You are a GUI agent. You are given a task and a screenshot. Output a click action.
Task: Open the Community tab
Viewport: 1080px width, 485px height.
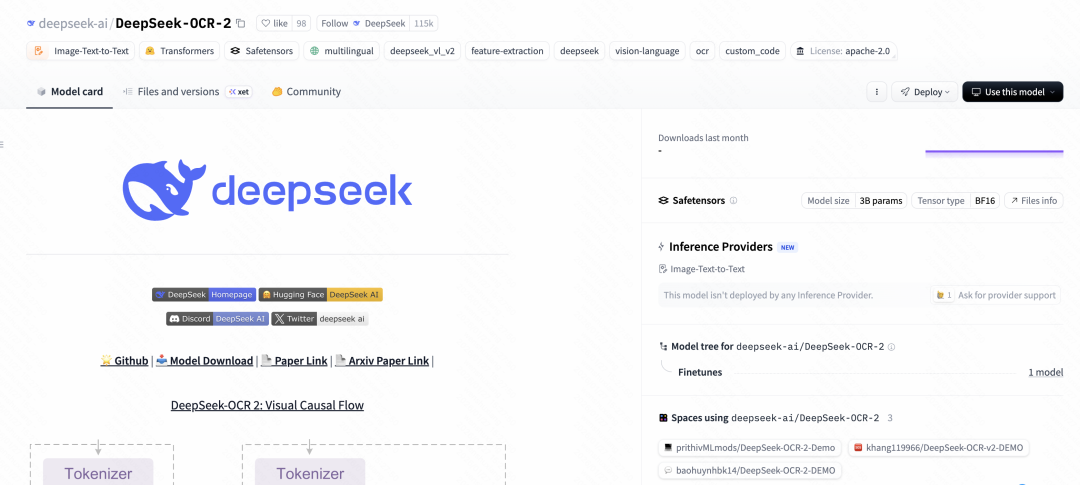tap(306, 92)
